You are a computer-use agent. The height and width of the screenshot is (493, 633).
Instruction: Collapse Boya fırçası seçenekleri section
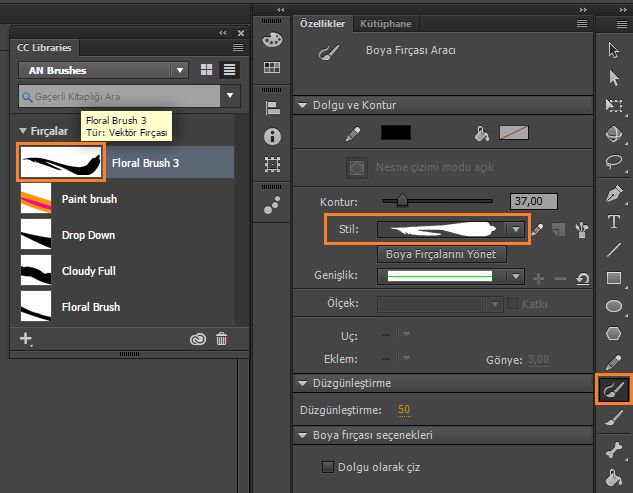303,435
